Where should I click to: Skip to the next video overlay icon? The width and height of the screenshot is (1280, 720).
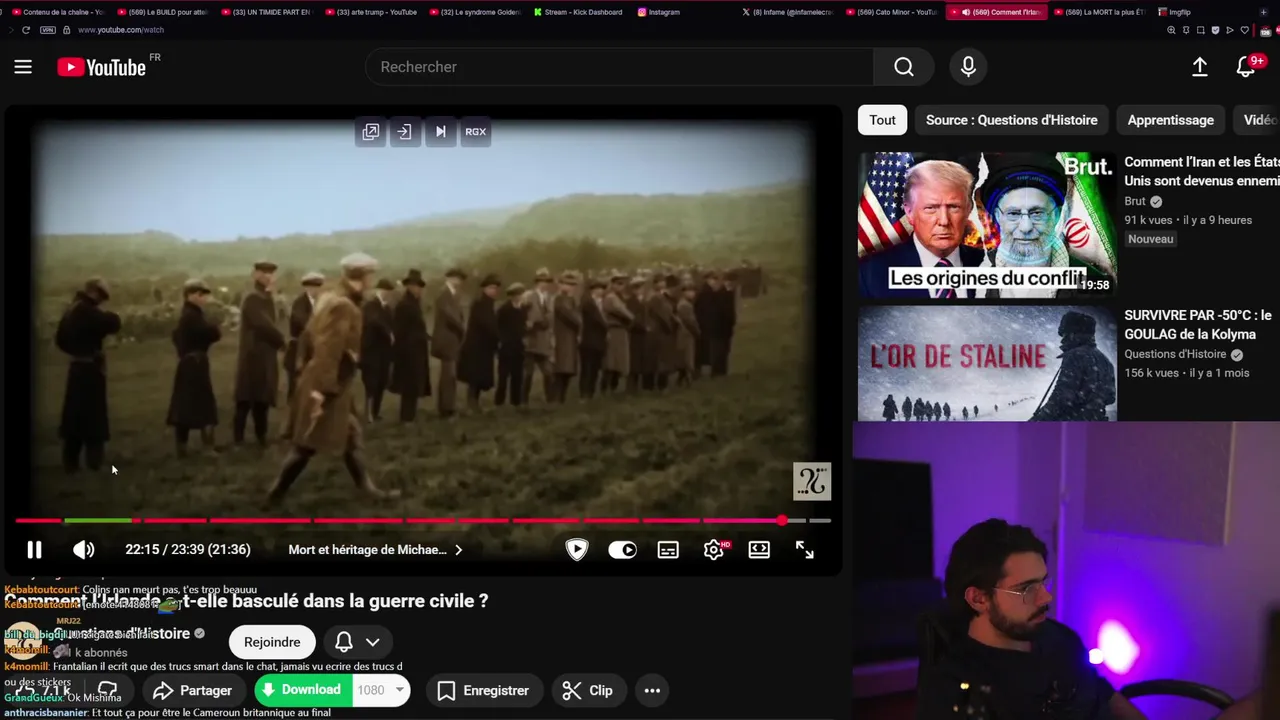click(x=440, y=132)
